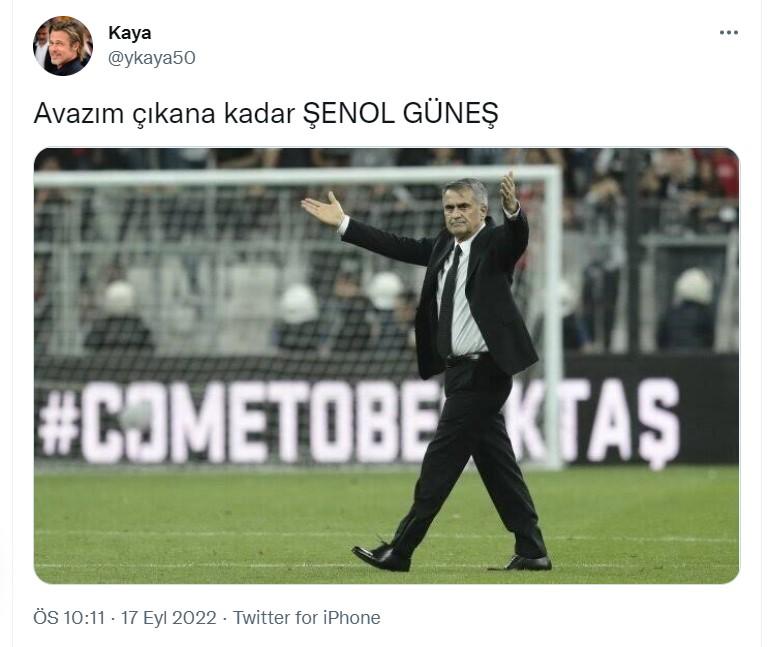Open the tweet's three-dot more options menu

pos(728,33)
